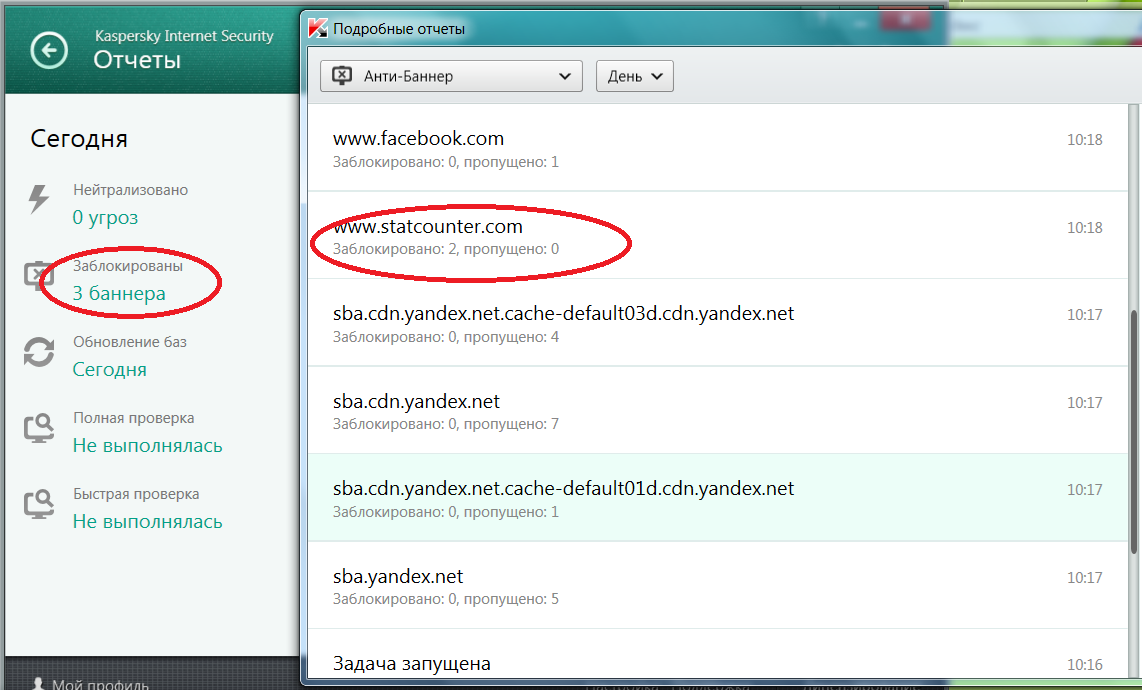Click the profile person icon at bottom left
The image size is (1142, 690).
tap(39, 683)
